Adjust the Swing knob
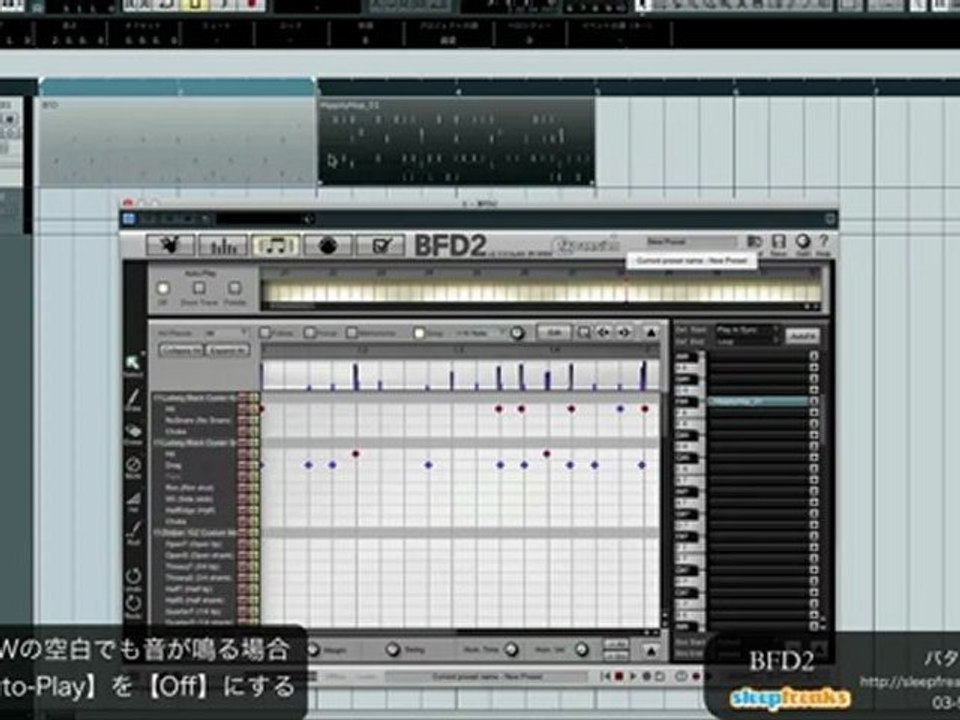Screen dimensions: 960x720 pos(393,649)
